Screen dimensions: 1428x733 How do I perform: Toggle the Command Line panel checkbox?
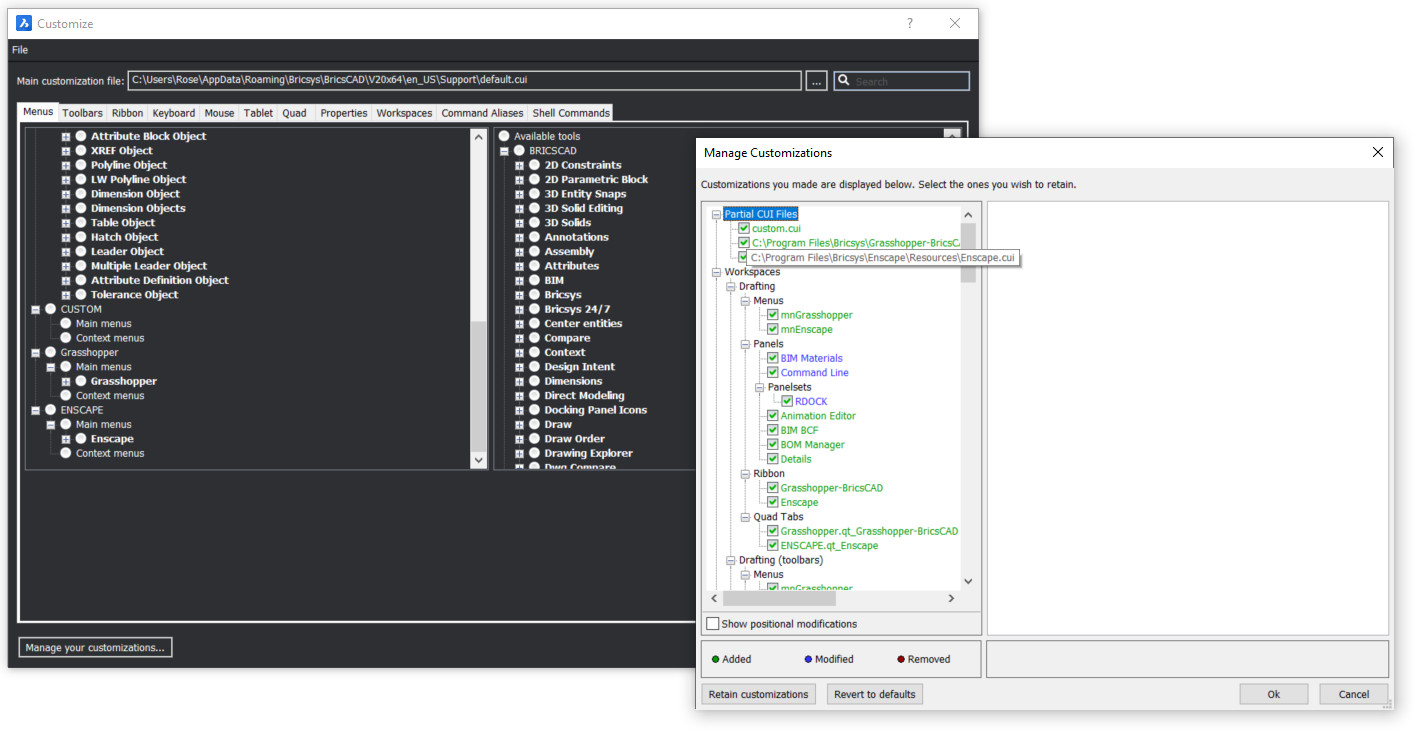(773, 373)
